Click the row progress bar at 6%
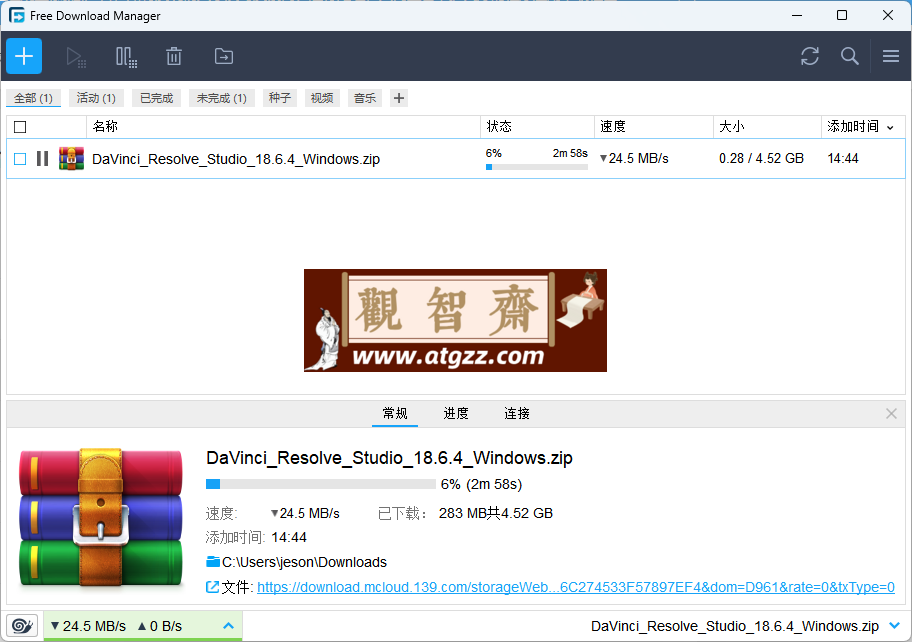 point(537,167)
